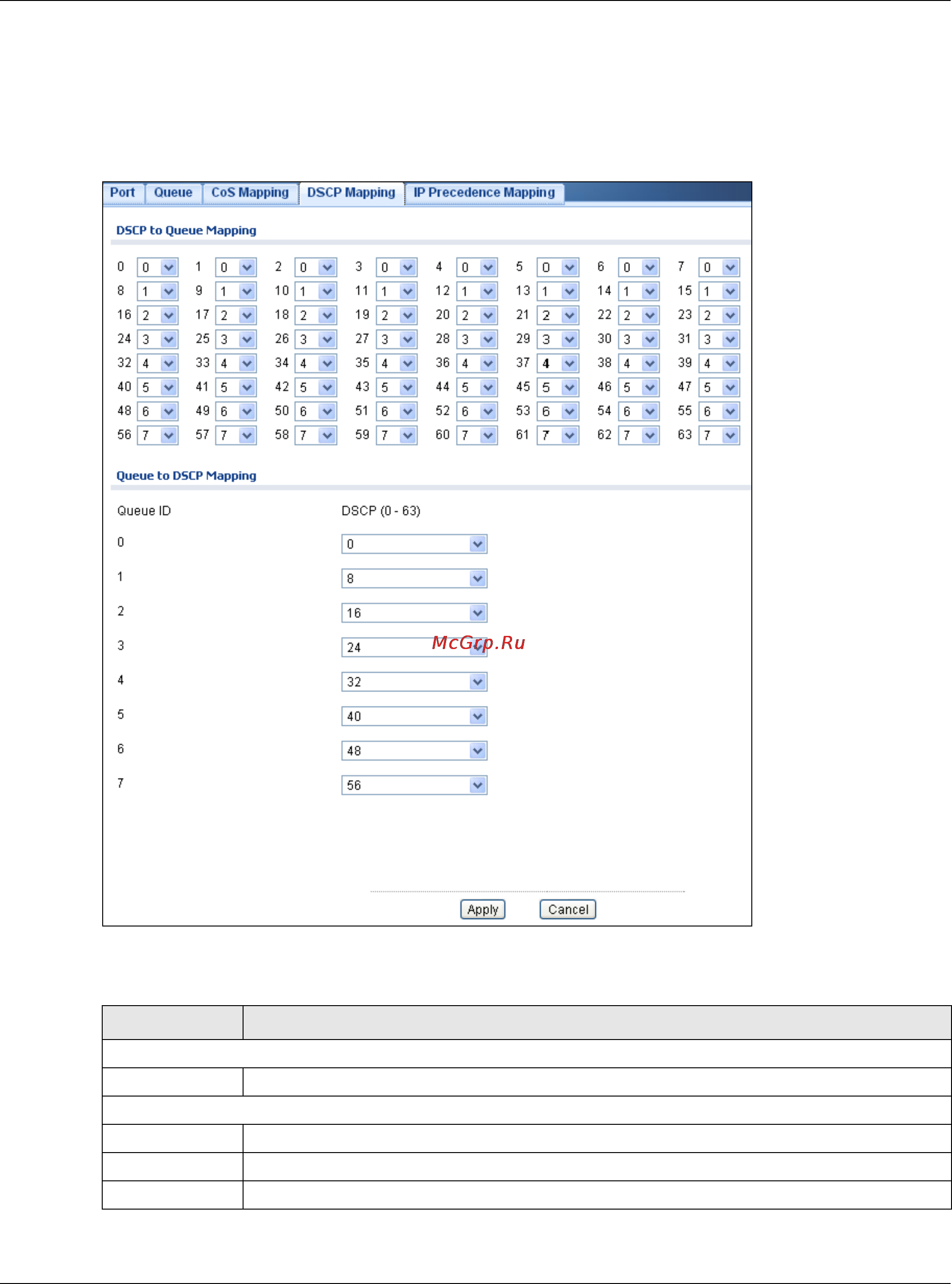Expand queue dropdown for DSCP 44
Screen dimensions: 952x1284
(477, 387)
